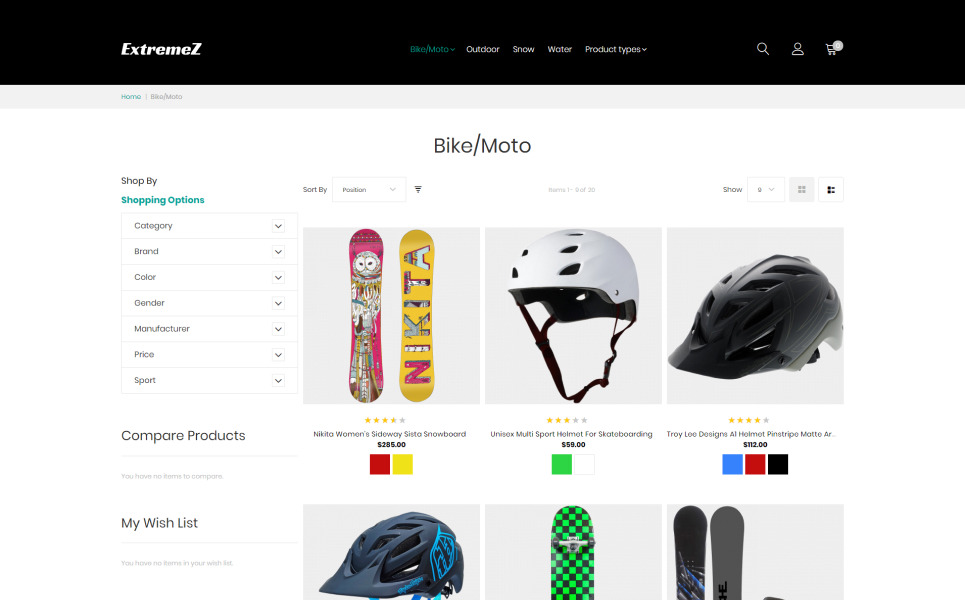This screenshot has height=600, width=965.
Task: Open the user account icon
Action: (798, 49)
